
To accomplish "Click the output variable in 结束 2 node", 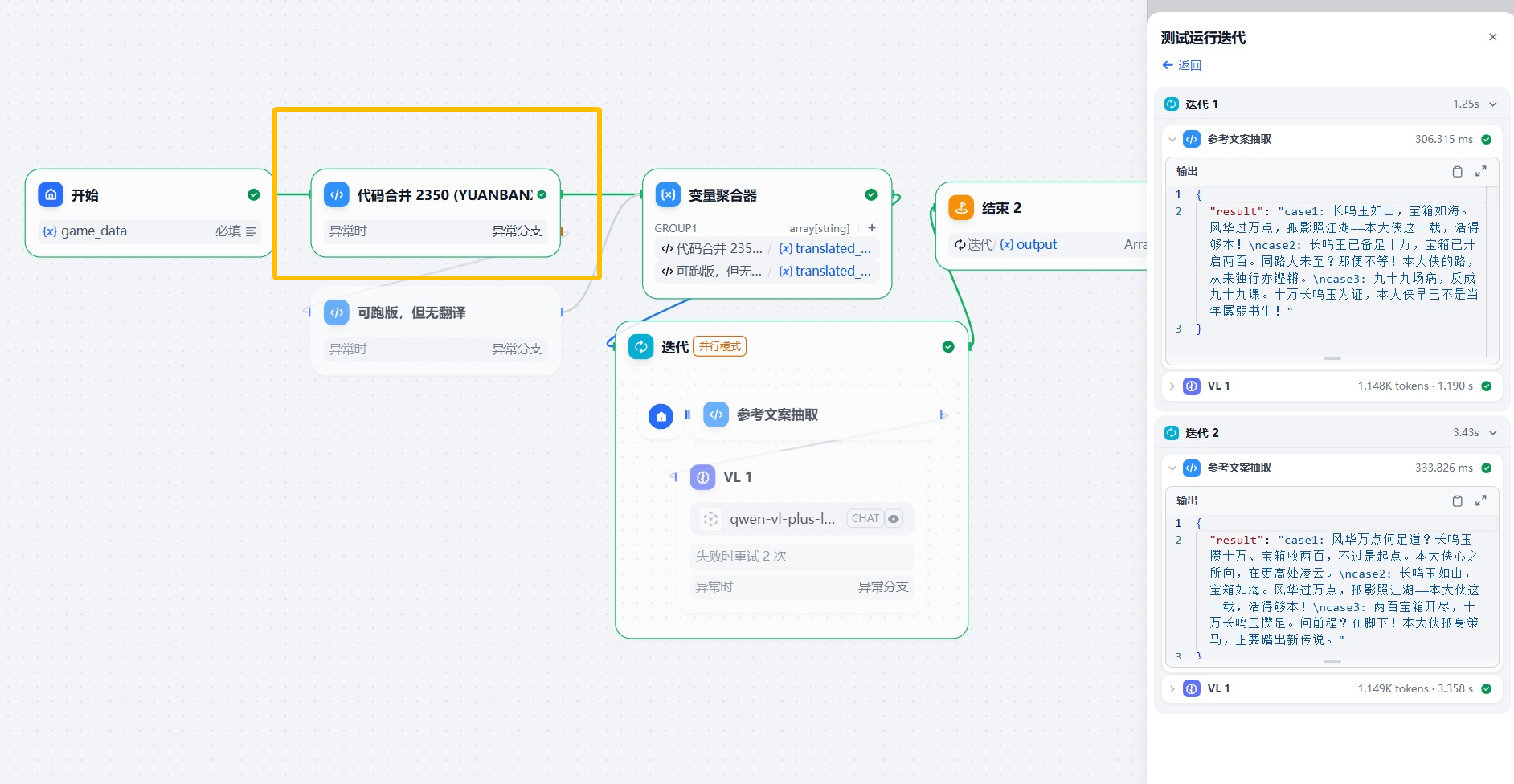I will tap(1028, 245).
